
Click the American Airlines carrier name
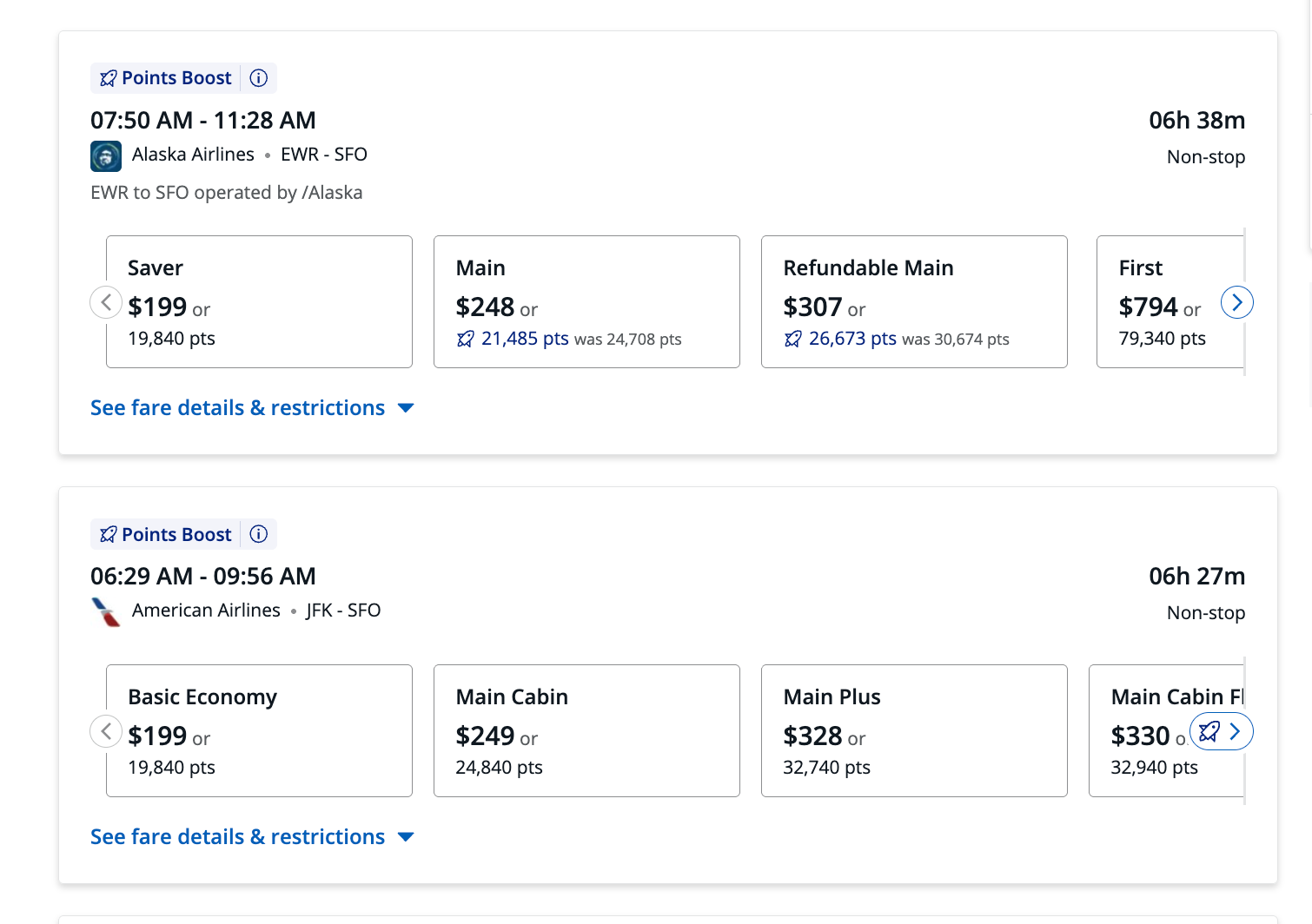(206, 610)
